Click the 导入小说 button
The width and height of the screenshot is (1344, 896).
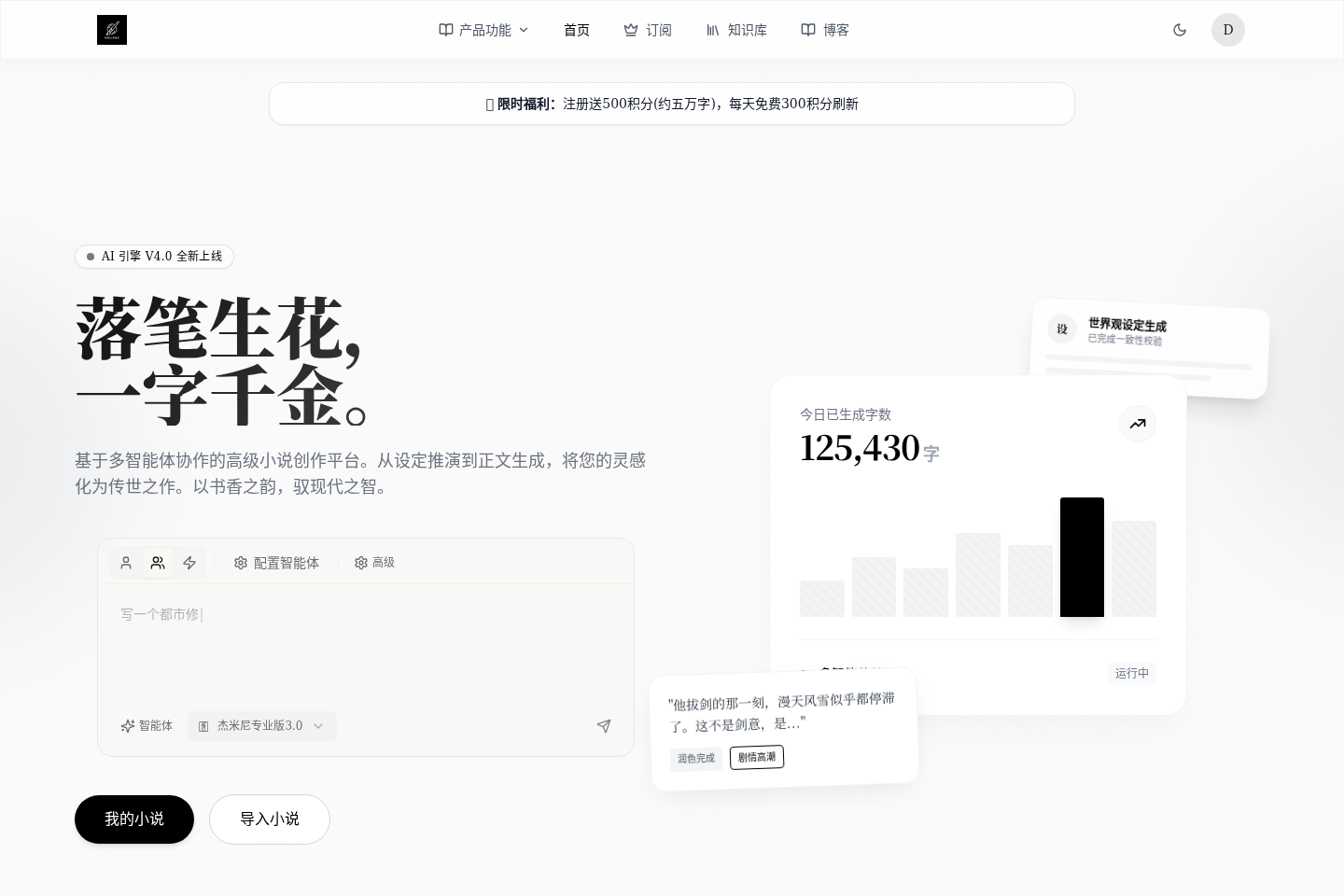click(270, 819)
